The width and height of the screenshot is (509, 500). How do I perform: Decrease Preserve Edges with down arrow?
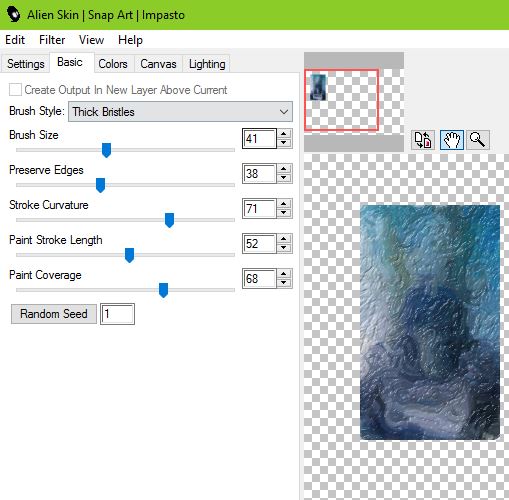pyautogui.click(x=284, y=178)
